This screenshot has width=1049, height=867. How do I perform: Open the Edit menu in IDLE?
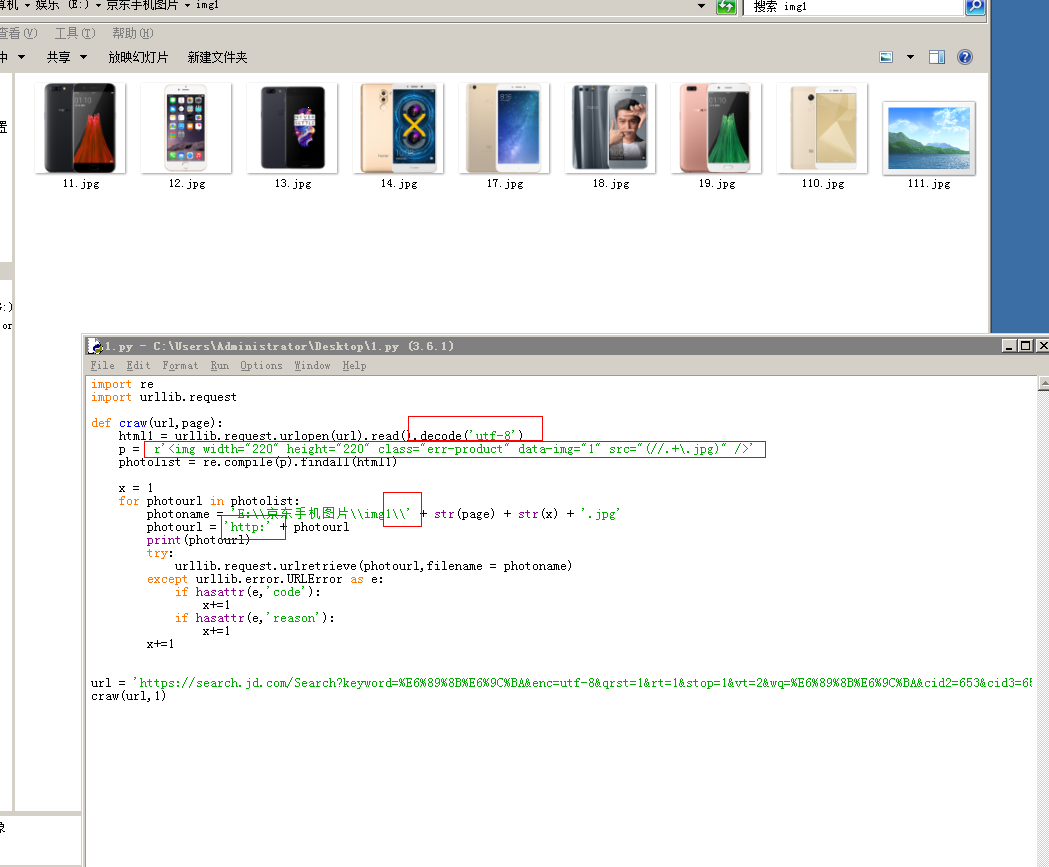138,365
